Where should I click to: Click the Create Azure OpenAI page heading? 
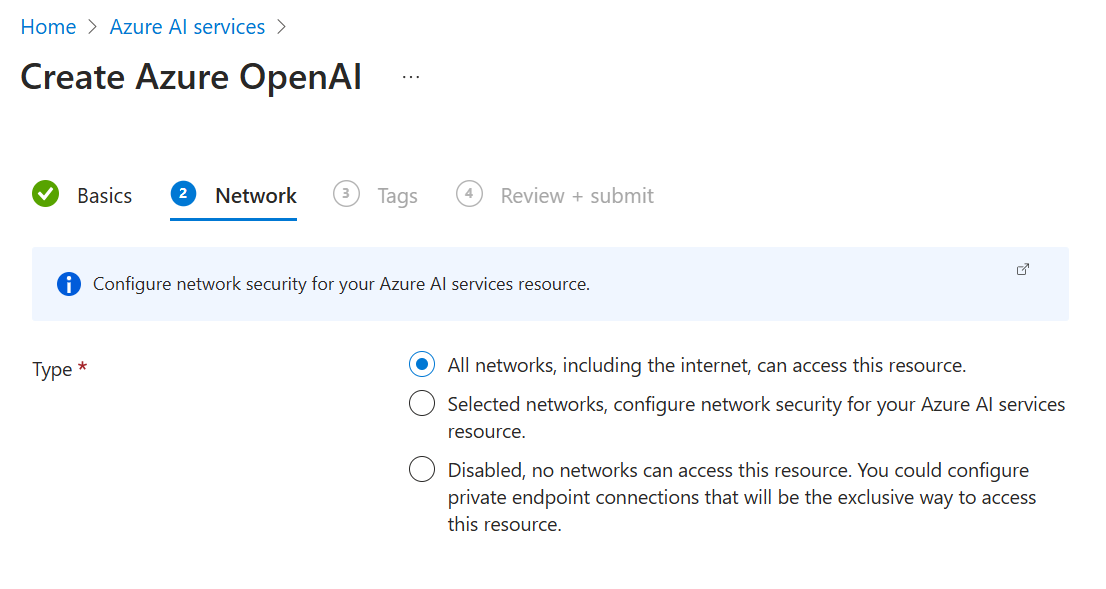click(191, 76)
